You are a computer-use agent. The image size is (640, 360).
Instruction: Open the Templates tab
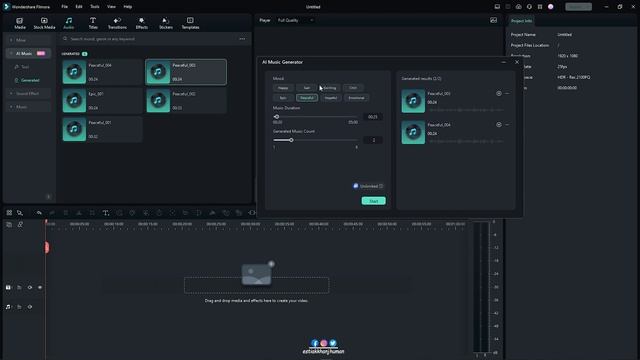pos(190,23)
